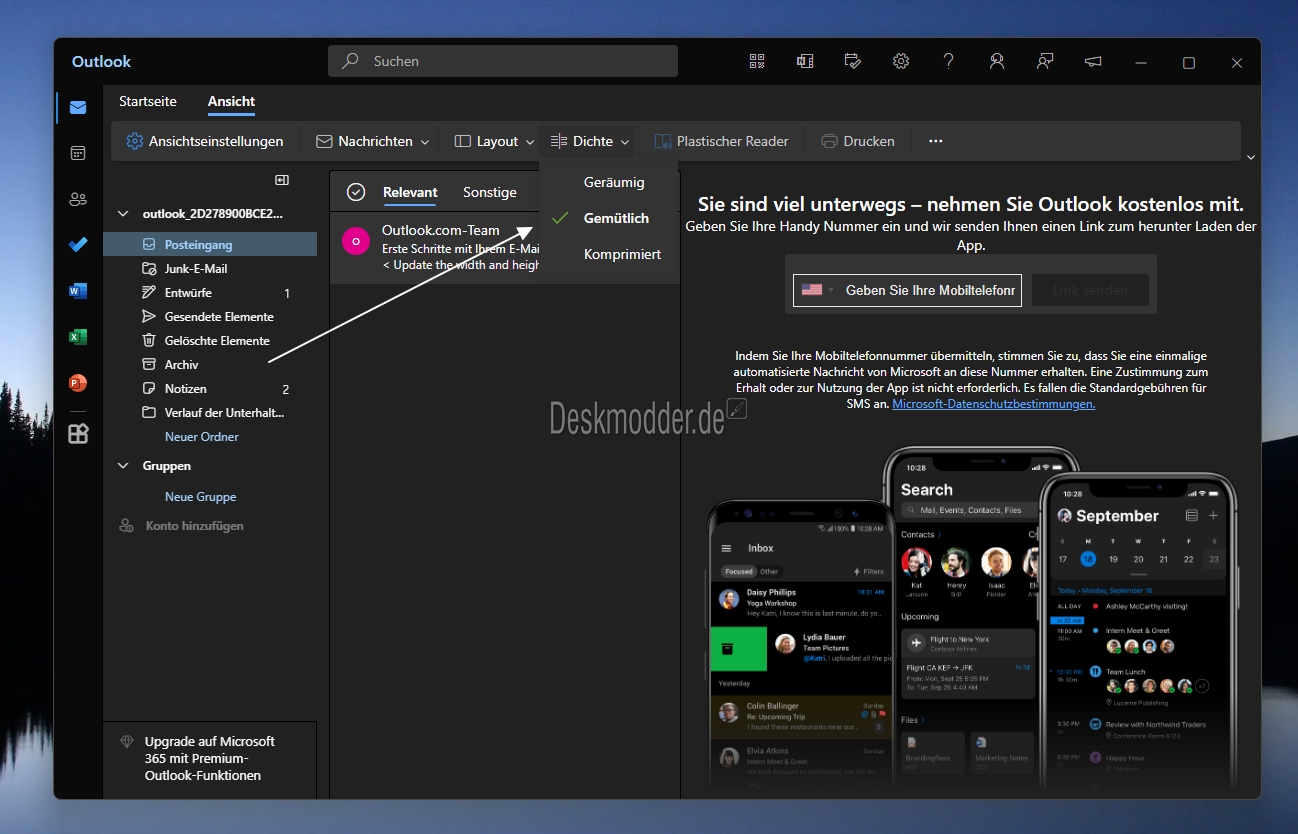Open Ansichtseinstellungen view settings
This screenshot has width=1298, height=834.
(x=205, y=141)
